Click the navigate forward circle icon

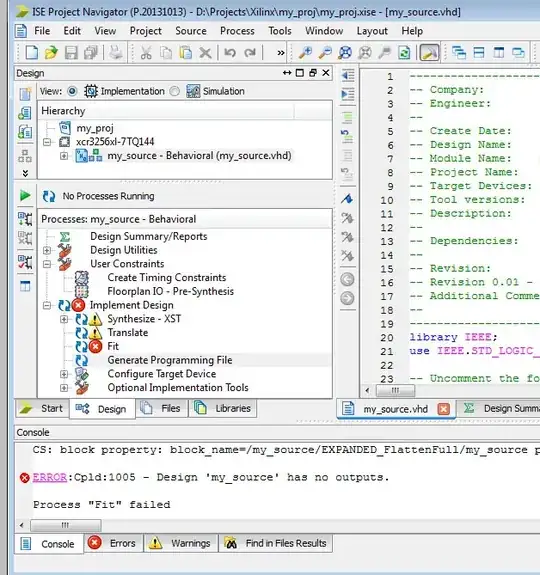[347, 298]
